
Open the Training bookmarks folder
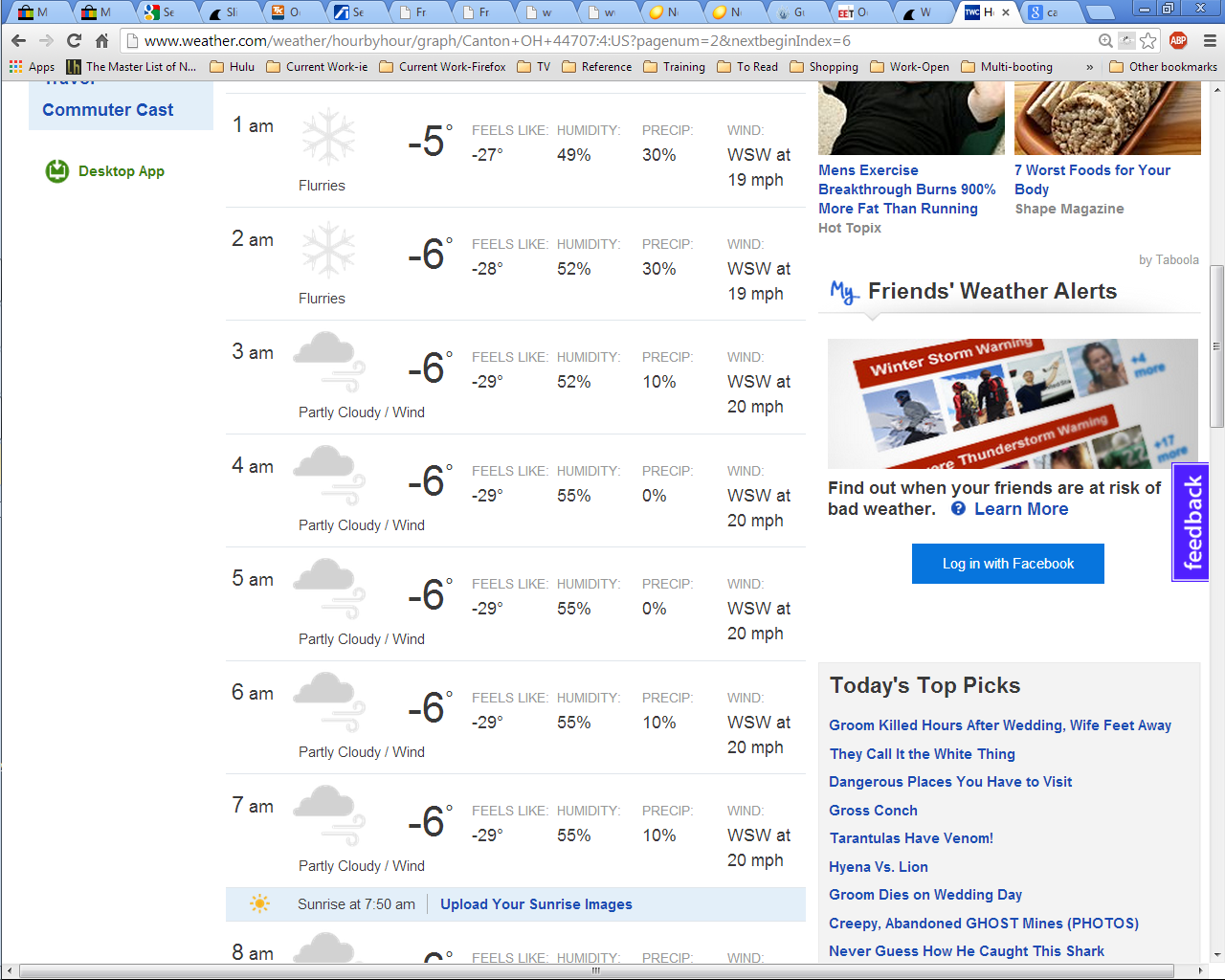pos(674,67)
